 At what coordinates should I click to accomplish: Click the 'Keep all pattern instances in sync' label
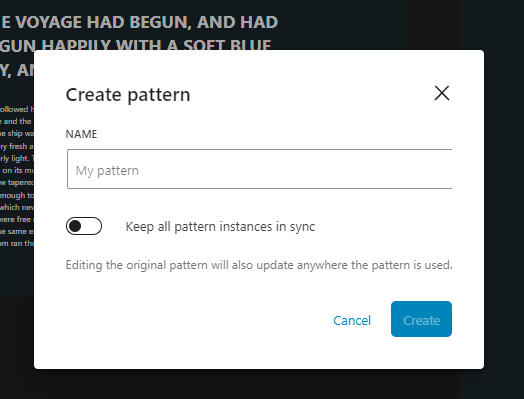coord(220,227)
